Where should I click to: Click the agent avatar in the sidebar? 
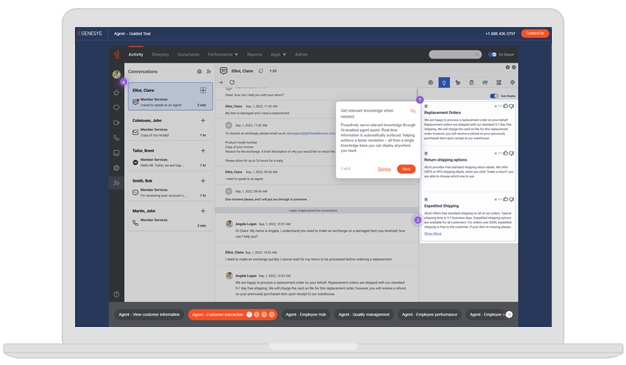pyautogui.click(x=116, y=74)
